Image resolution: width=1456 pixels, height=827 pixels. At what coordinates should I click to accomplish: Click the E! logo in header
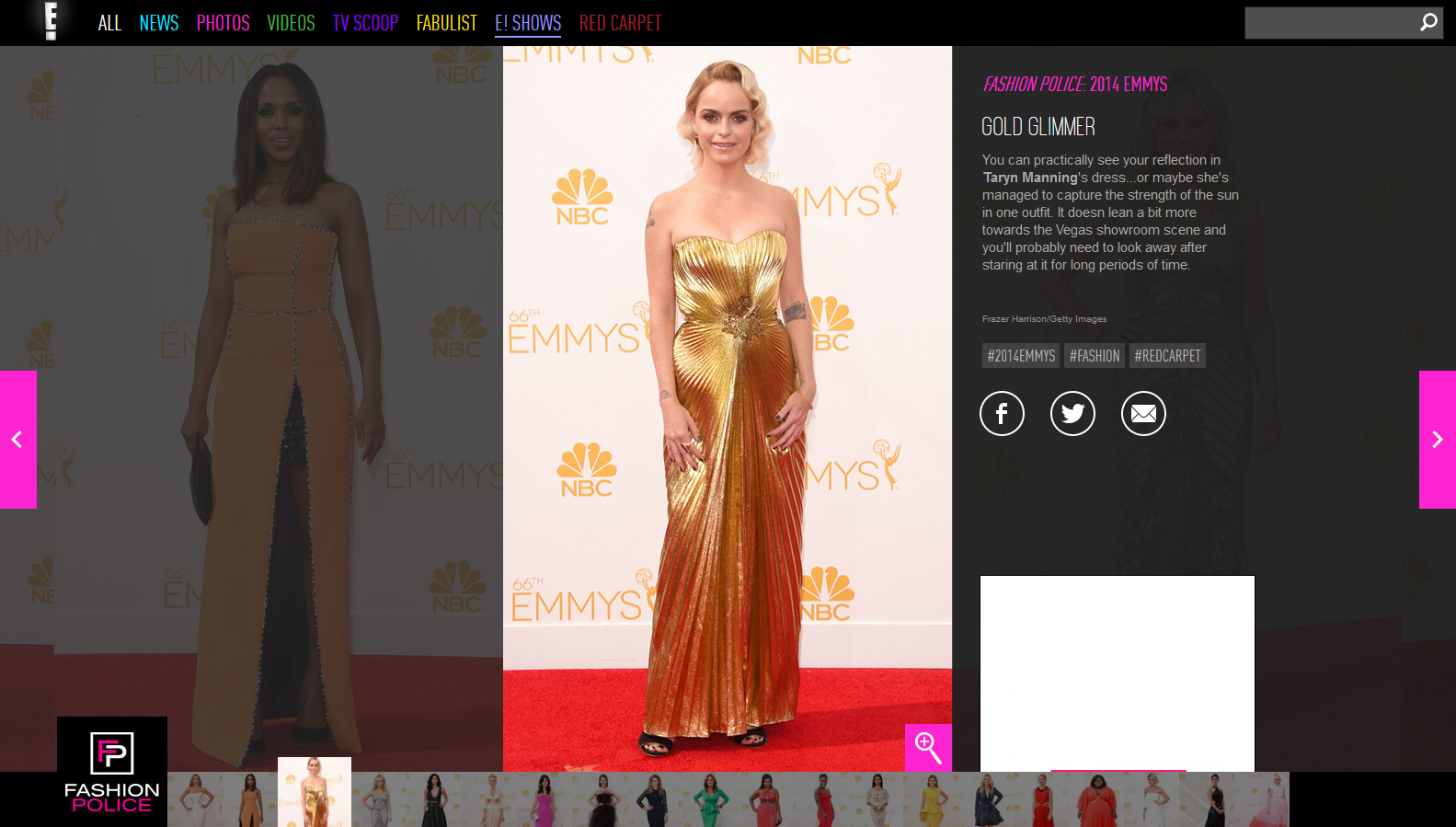pyautogui.click(x=52, y=21)
